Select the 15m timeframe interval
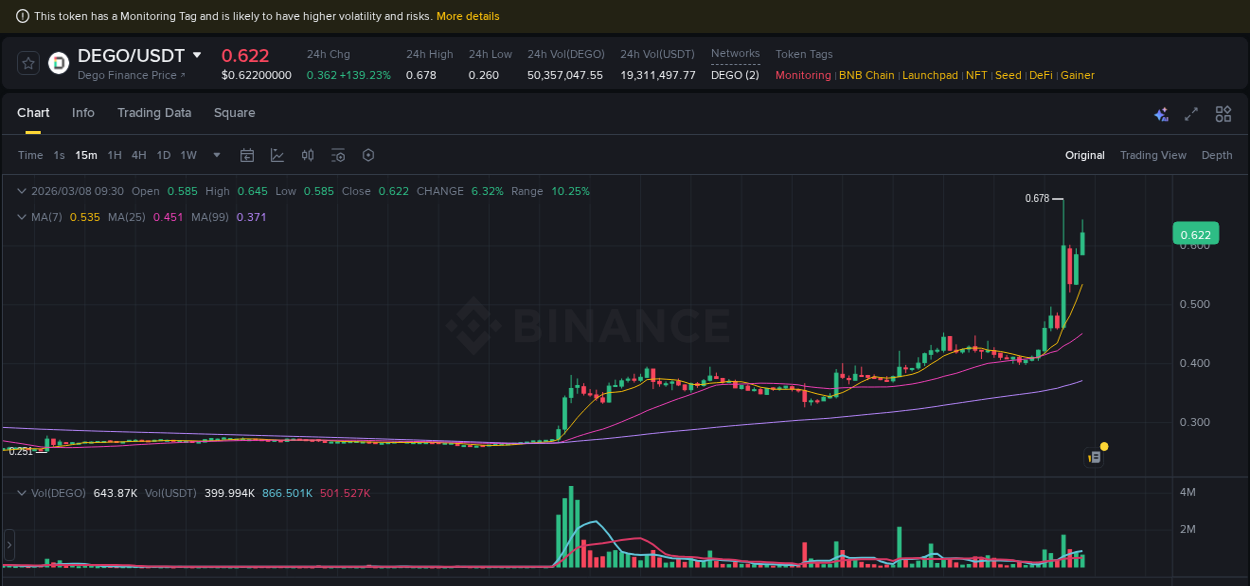 pos(86,155)
